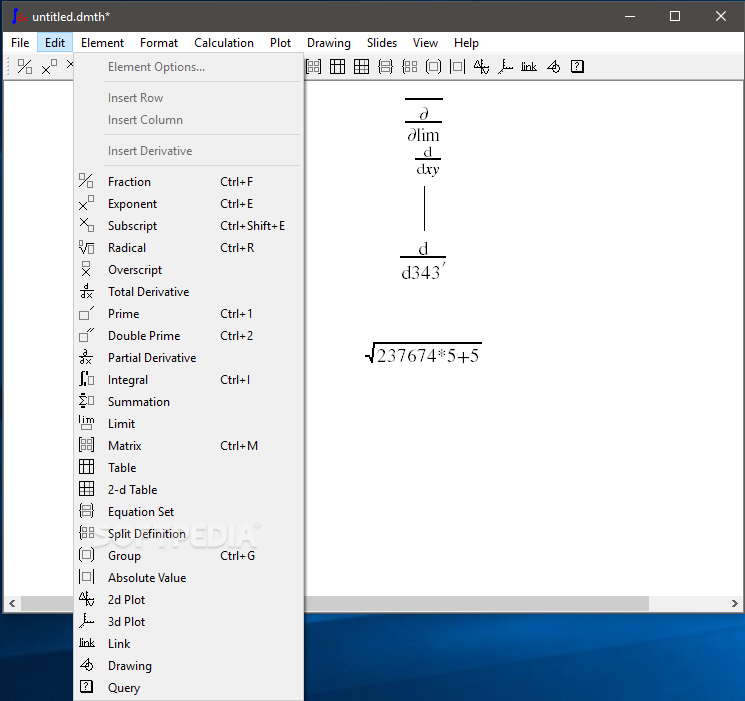
Task: Click the d/d343' derivative expression
Action: [423, 261]
